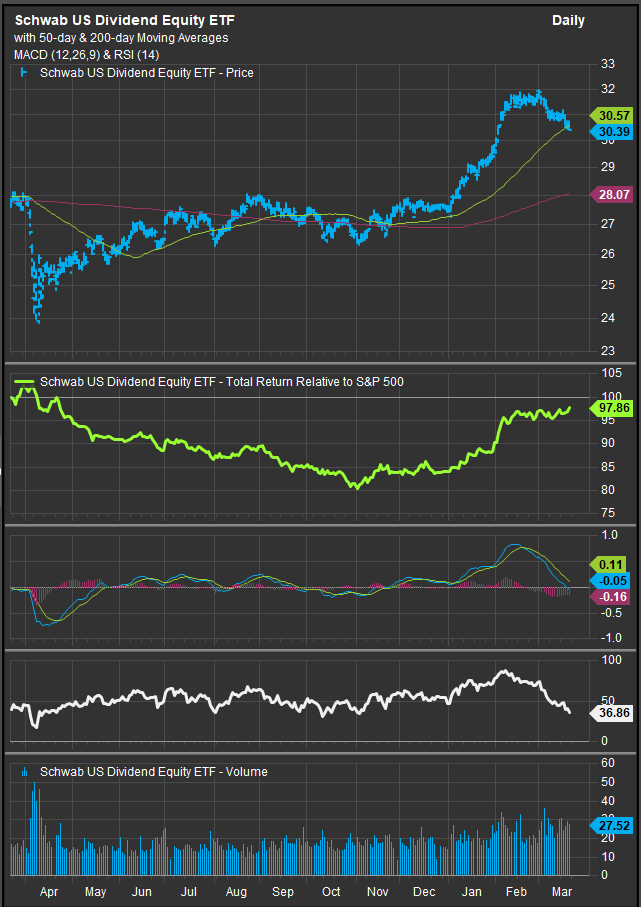The height and width of the screenshot is (907, 641).
Task: Select the Oct marker on the time axis
Action: 330,892
